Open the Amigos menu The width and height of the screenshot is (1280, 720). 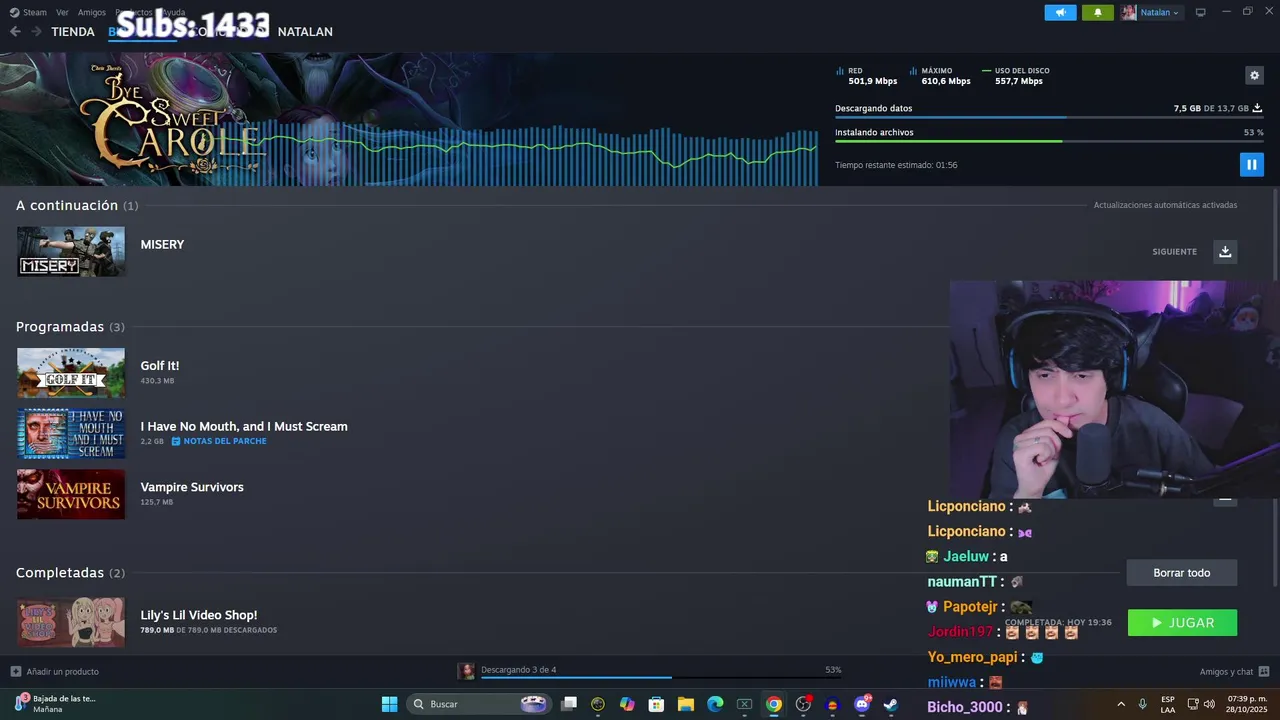click(92, 12)
